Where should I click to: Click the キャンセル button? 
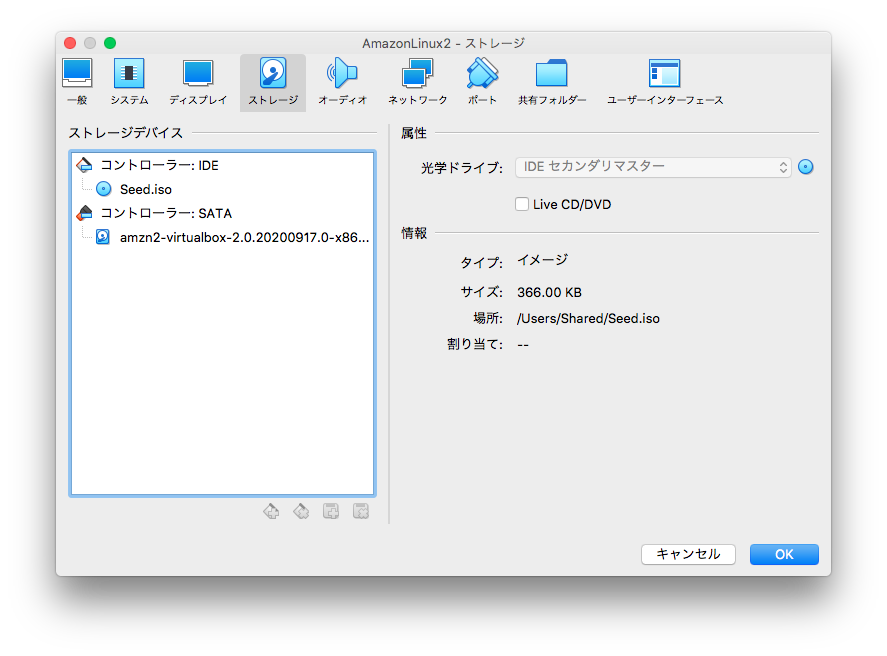688,554
